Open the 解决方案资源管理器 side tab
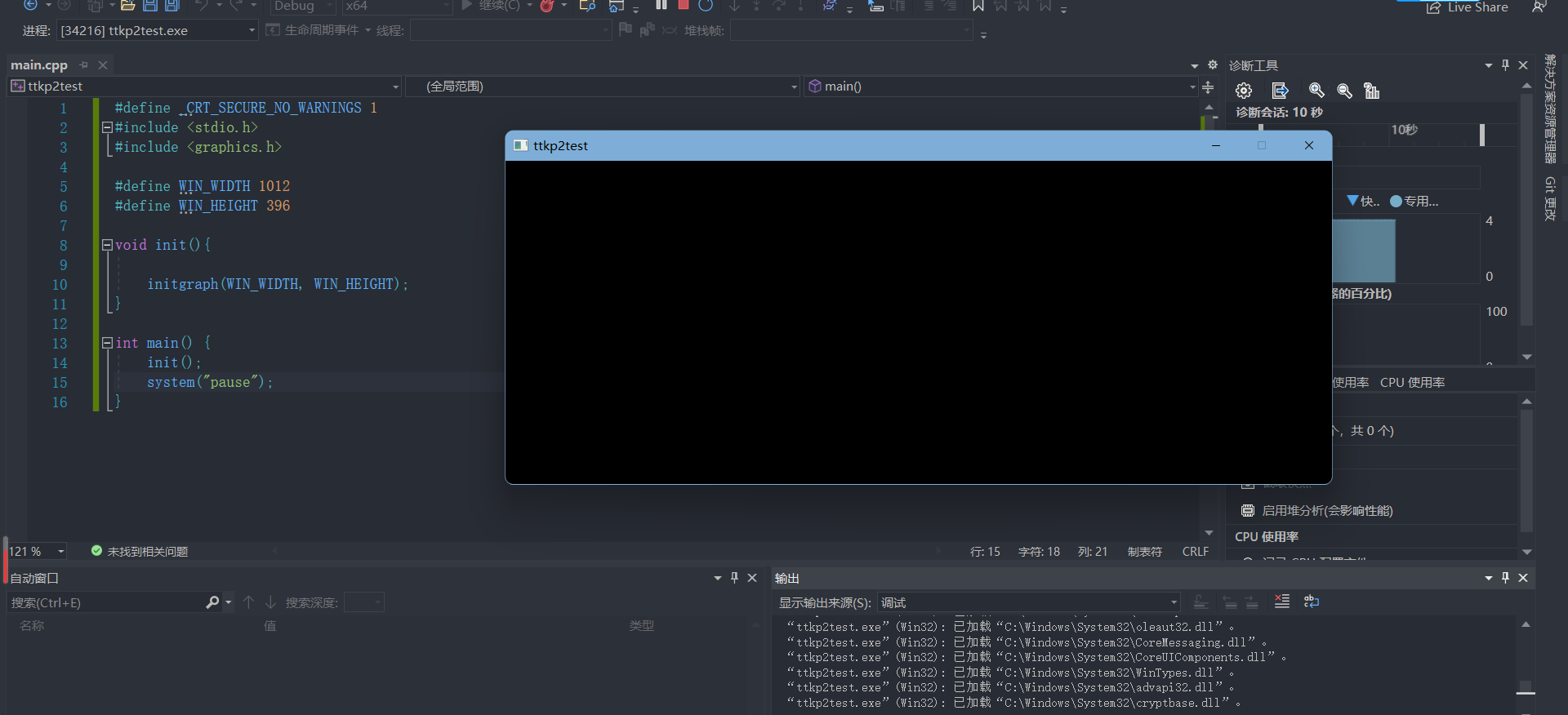This screenshot has height=715, width=1568. tap(1550, 109)
